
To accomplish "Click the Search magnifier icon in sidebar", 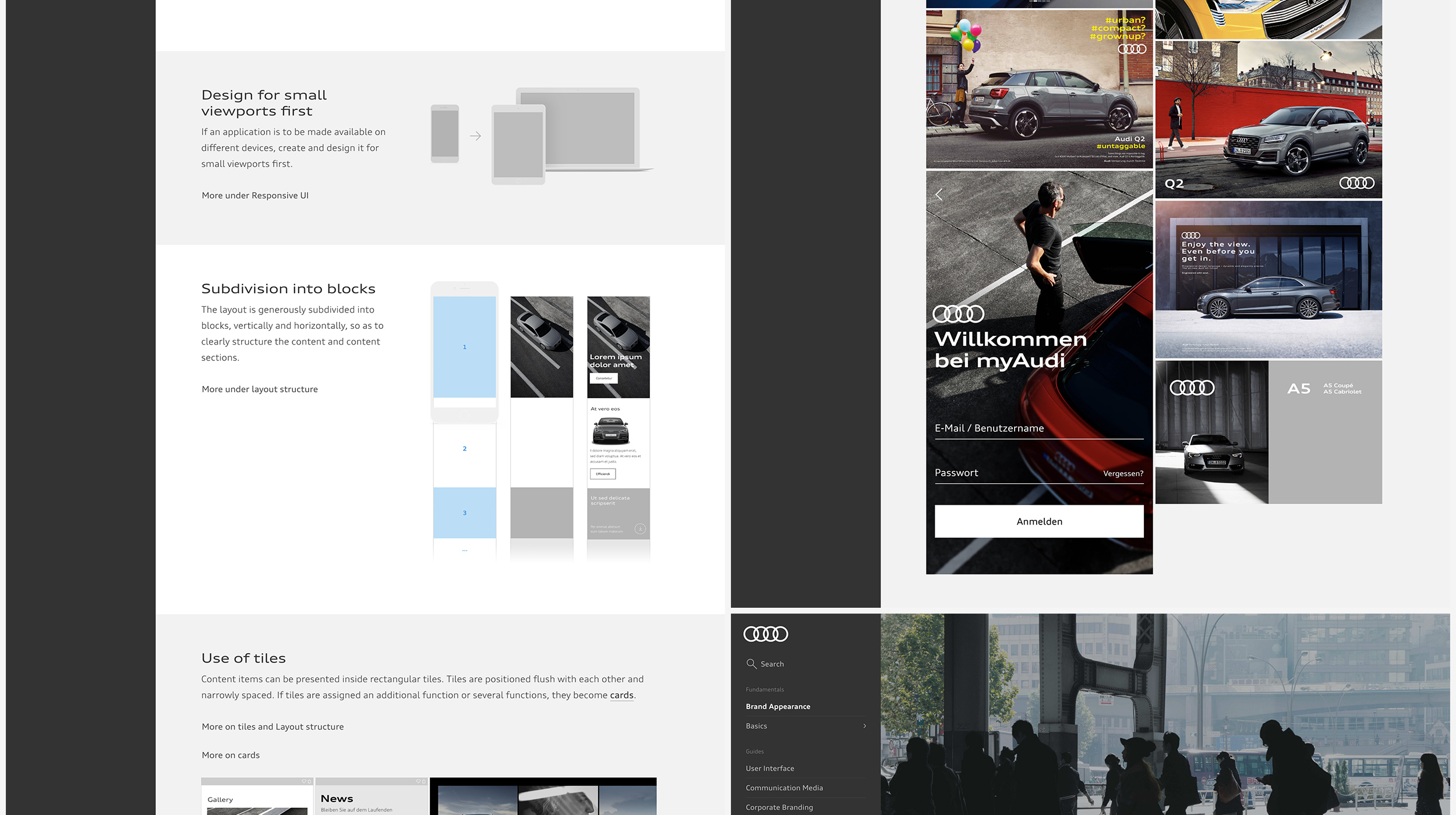I will pos(751,664).
